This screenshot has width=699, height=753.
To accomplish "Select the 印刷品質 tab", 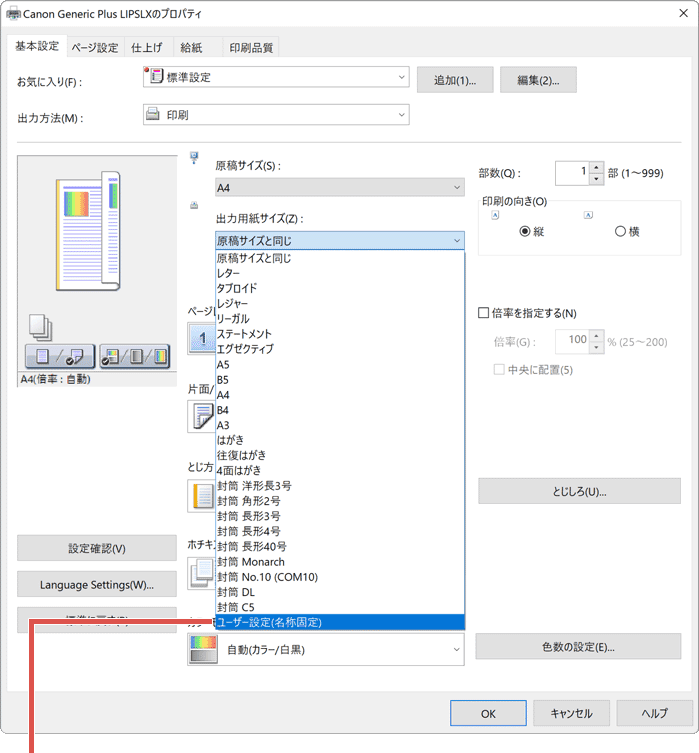I will [x=251, y=48].
